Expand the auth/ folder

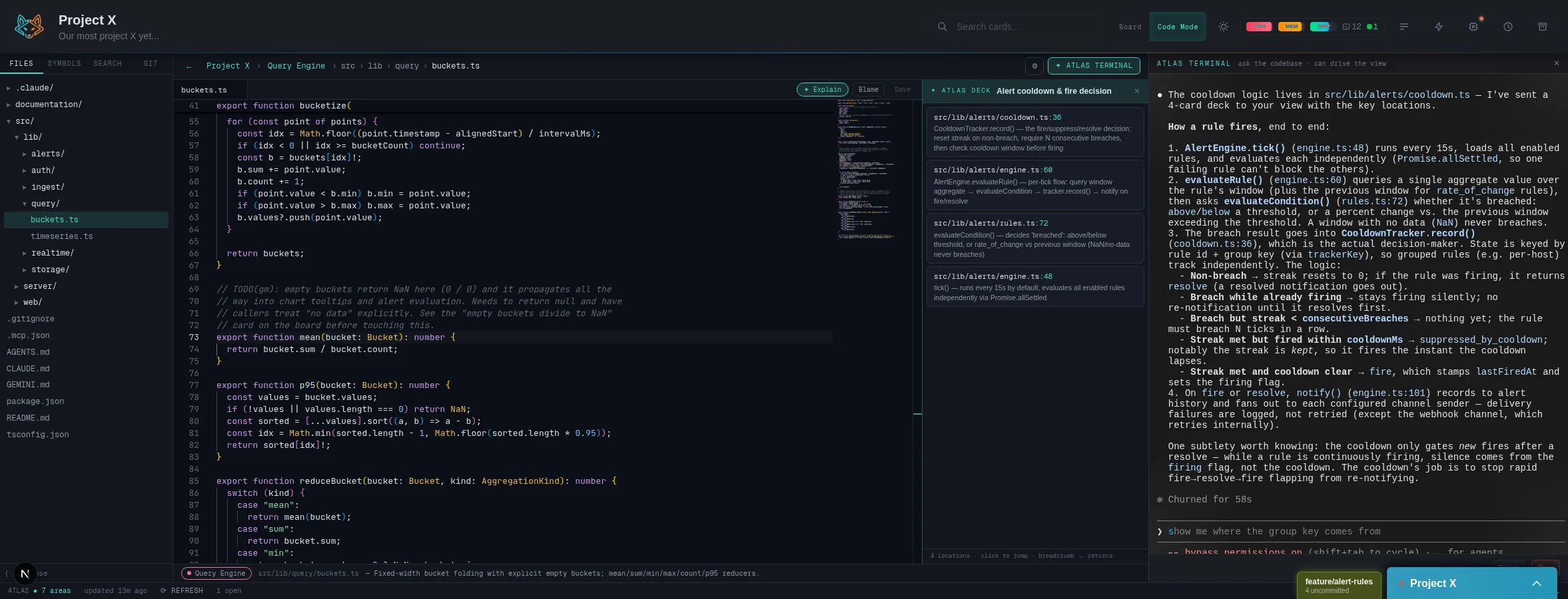coord(87,170)
